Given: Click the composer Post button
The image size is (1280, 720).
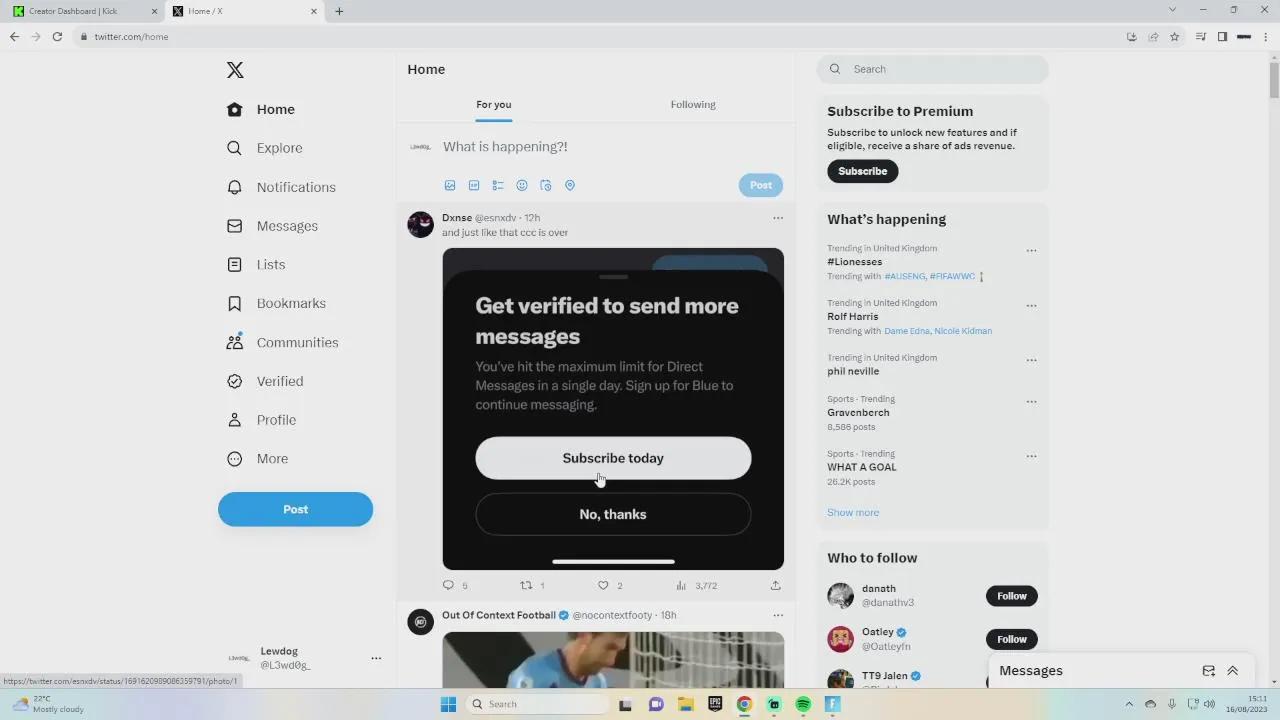Looking at the screenshot, I should coord(761,185).
